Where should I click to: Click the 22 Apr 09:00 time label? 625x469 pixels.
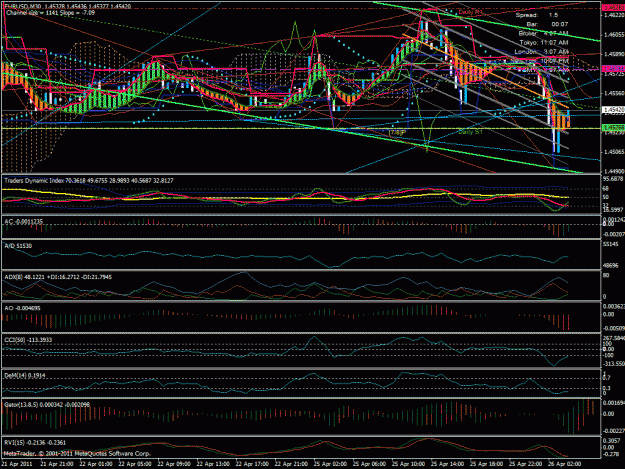coord(174,464)
